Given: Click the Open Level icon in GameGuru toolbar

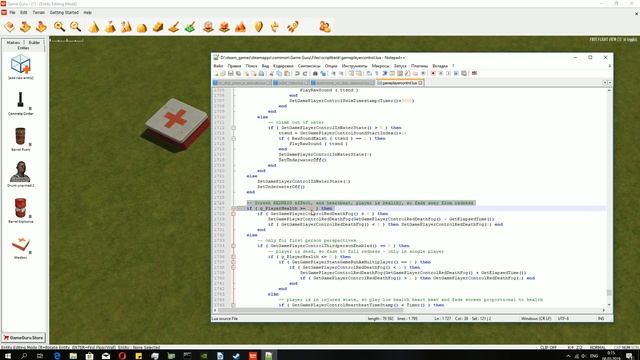Looking at the screenshot, I should click(x=25, y=27).
